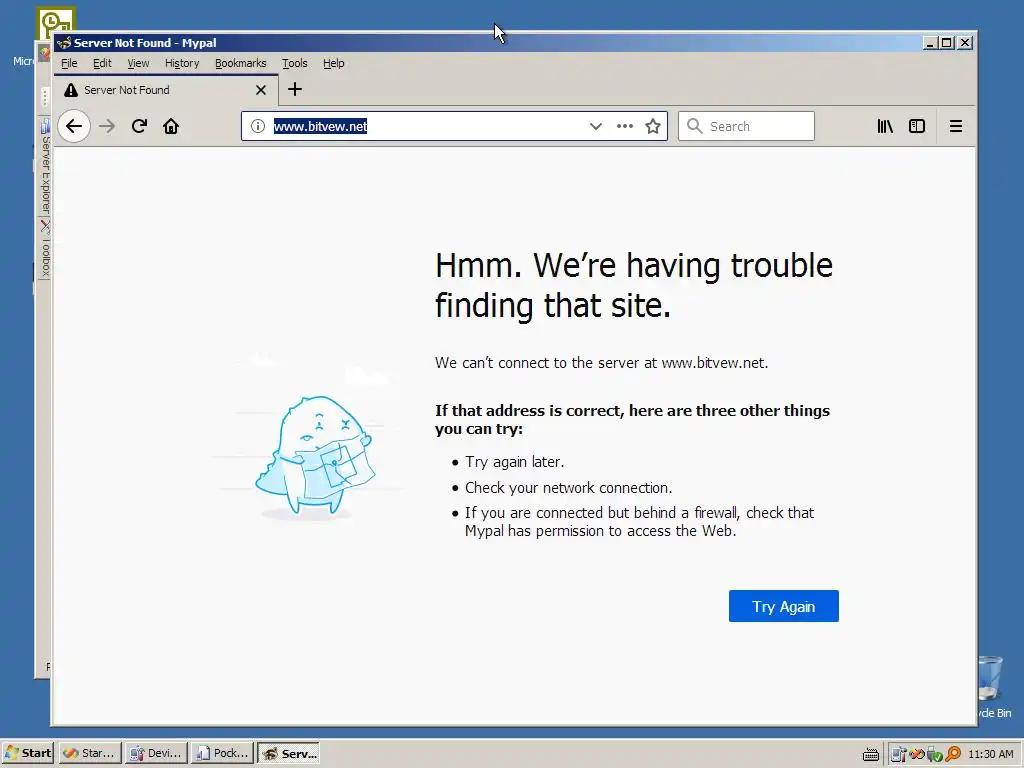Image resolution: width=1024 pixels, height=768 pixels.
Task: Reload the current page
Action: (139, 126)
